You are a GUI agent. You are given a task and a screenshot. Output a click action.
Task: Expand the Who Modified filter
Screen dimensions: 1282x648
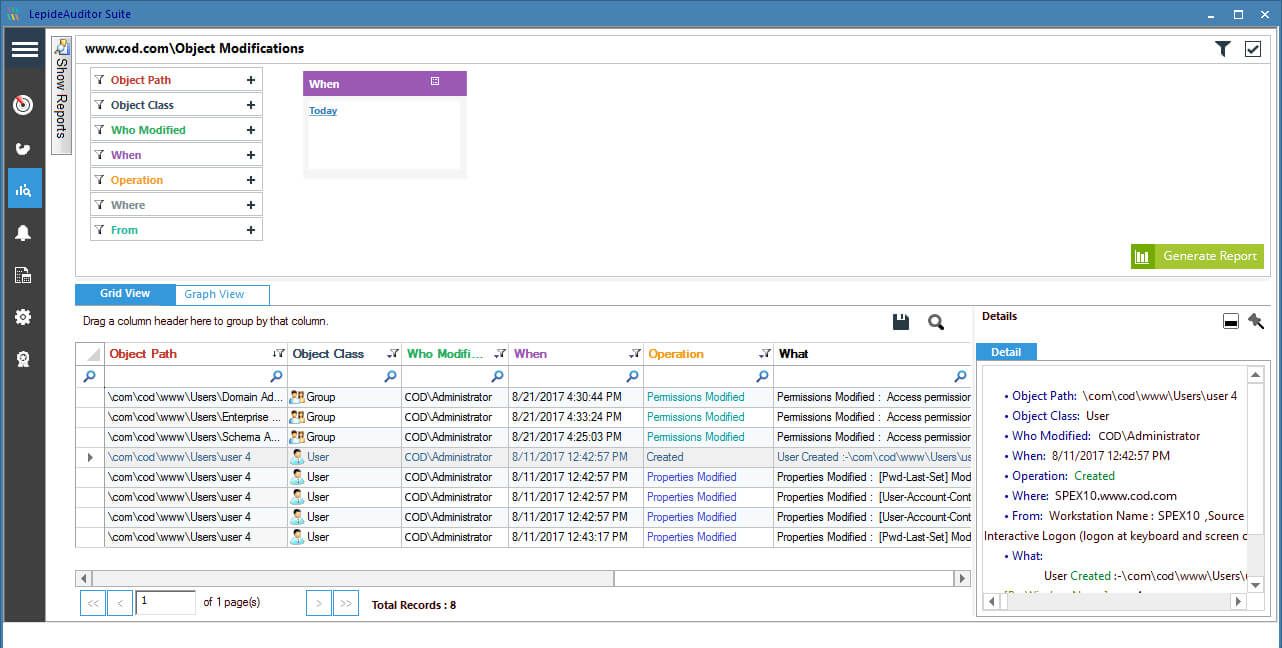250,129
